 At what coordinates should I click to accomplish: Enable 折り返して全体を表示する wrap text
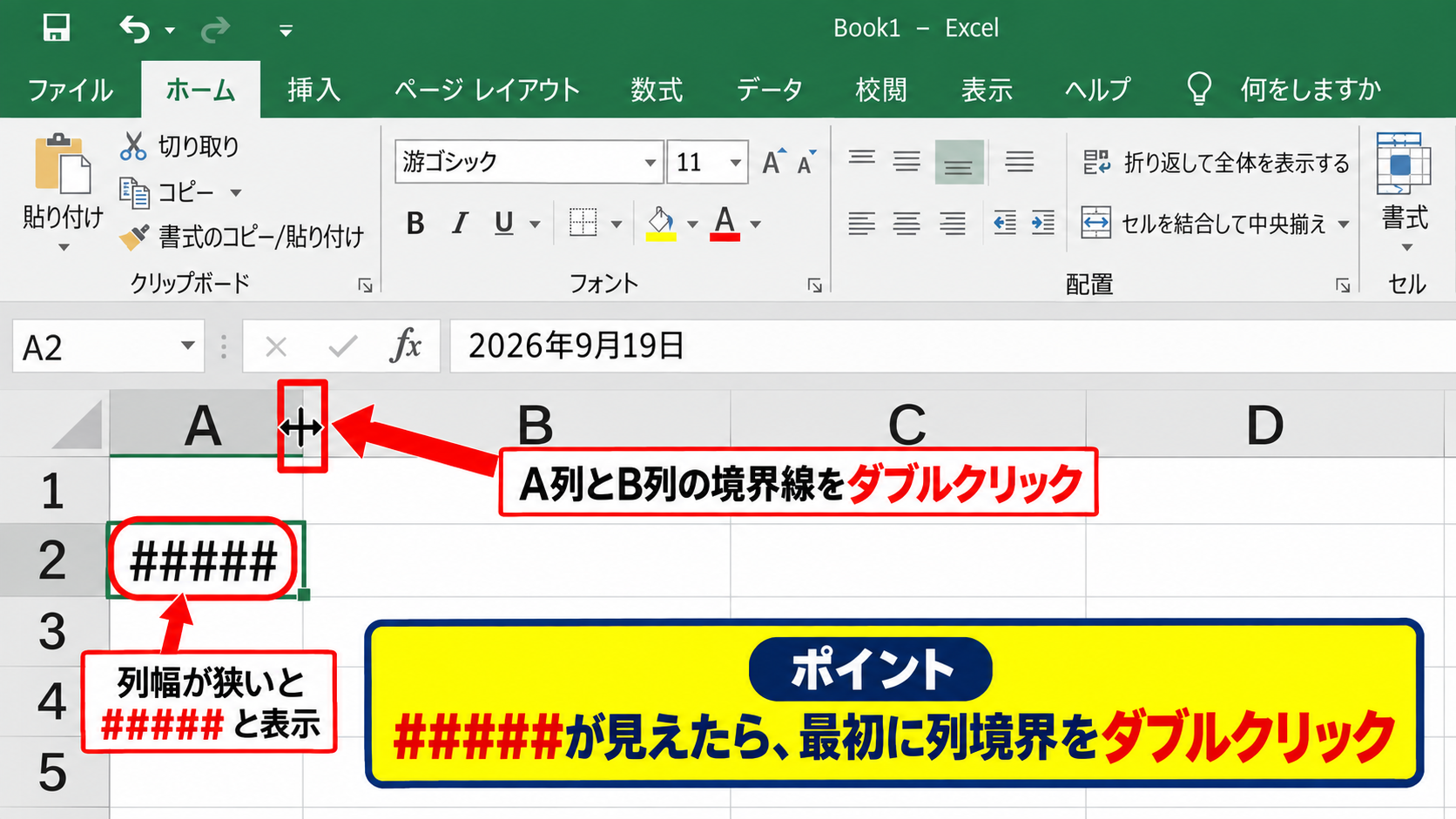click(x=1216, y=163)
